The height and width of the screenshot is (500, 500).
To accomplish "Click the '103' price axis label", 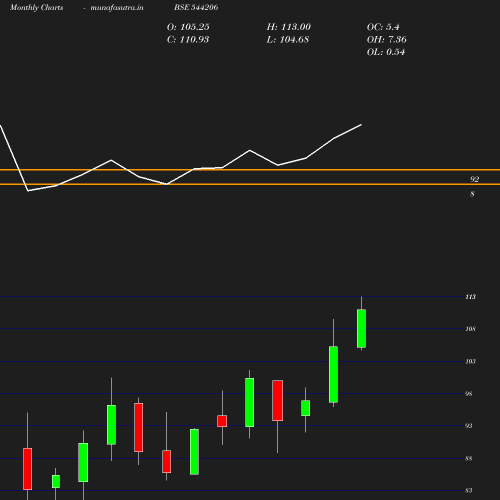I will coord(471,361).
